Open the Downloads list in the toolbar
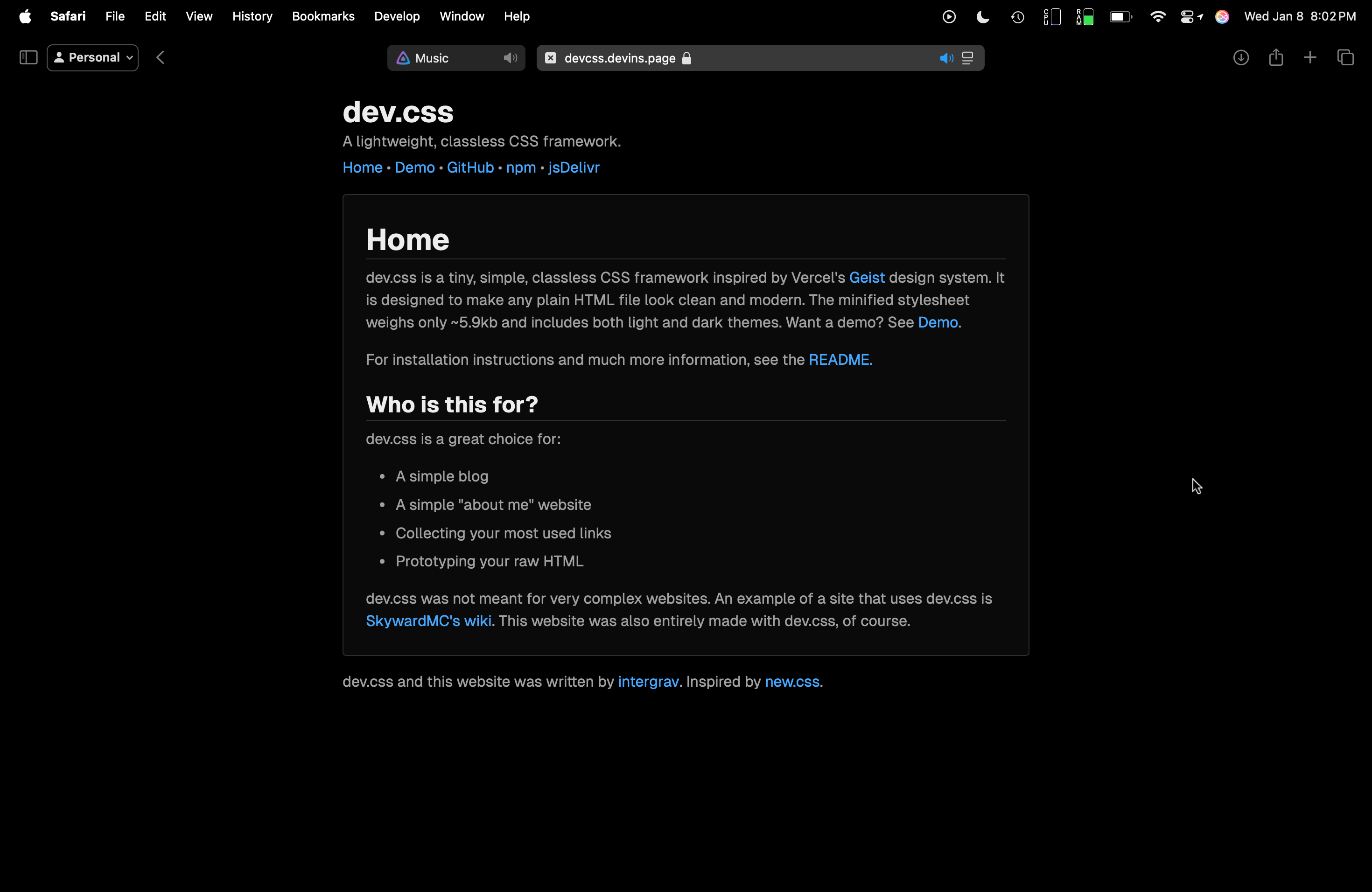The height and width of the screenshot is (892, 1372). coord(1241,58)
